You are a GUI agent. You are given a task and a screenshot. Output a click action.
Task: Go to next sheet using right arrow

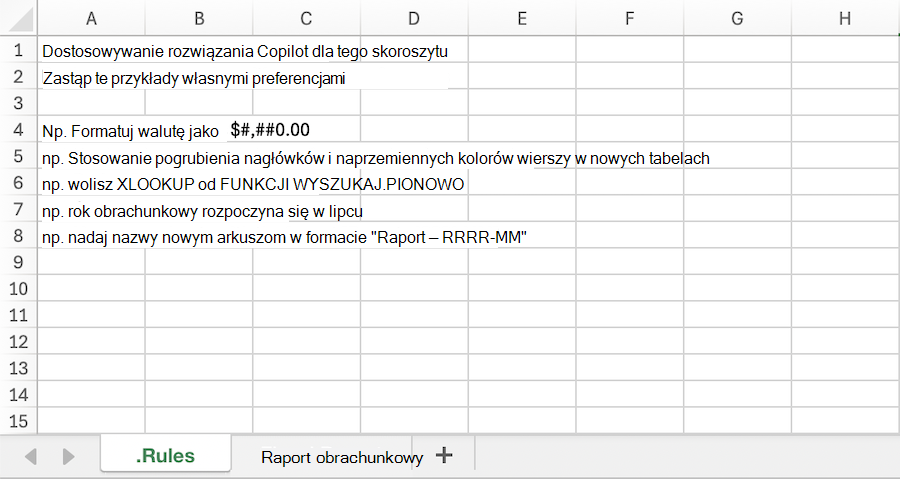pos(68,457)
